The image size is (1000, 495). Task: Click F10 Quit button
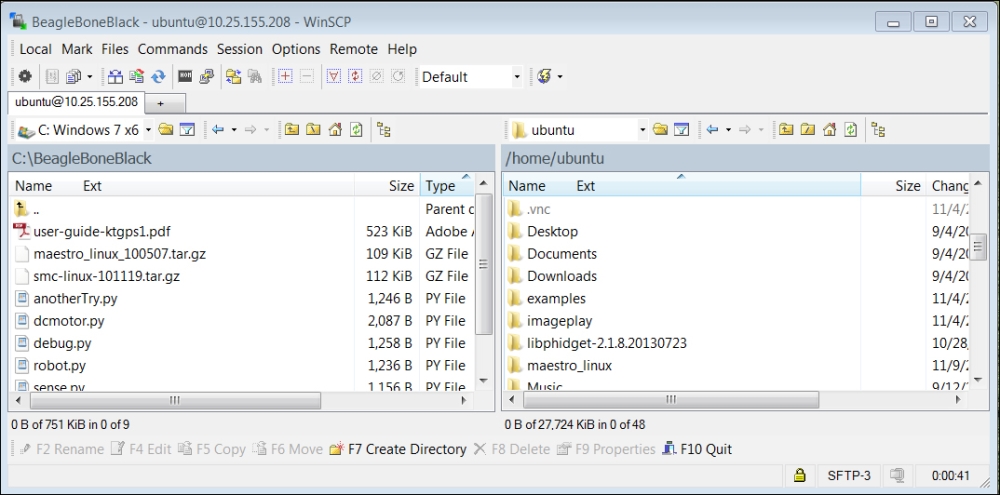(697, 449)
